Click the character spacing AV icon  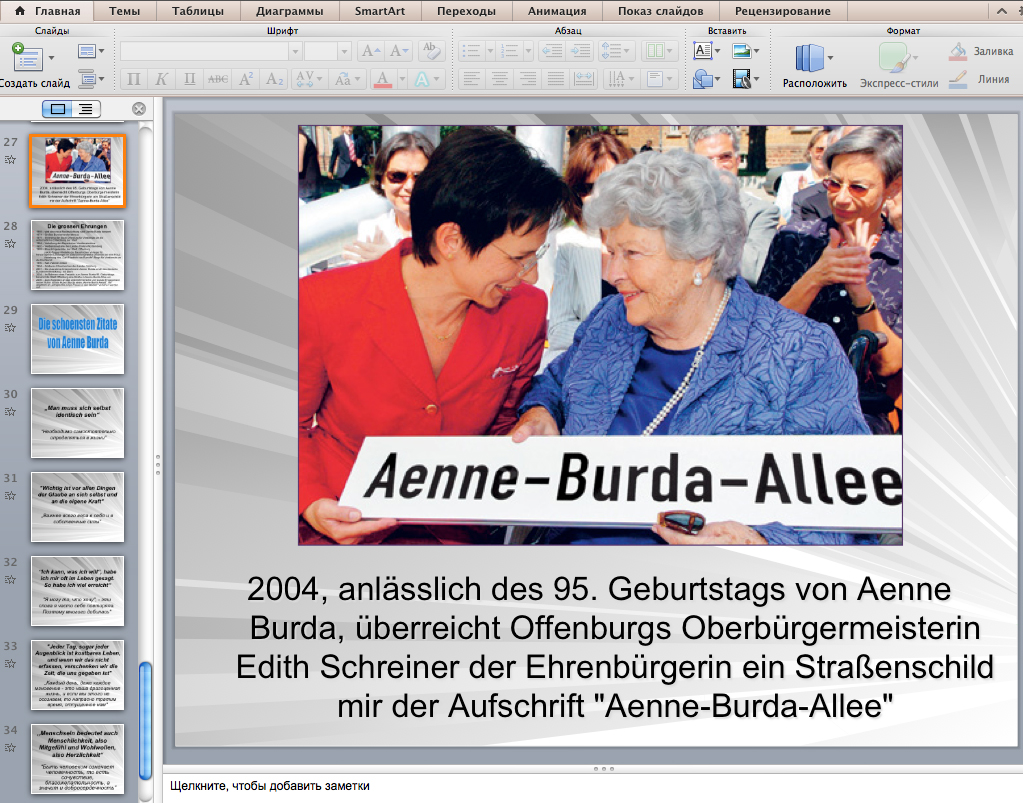[x=309, y=79]
